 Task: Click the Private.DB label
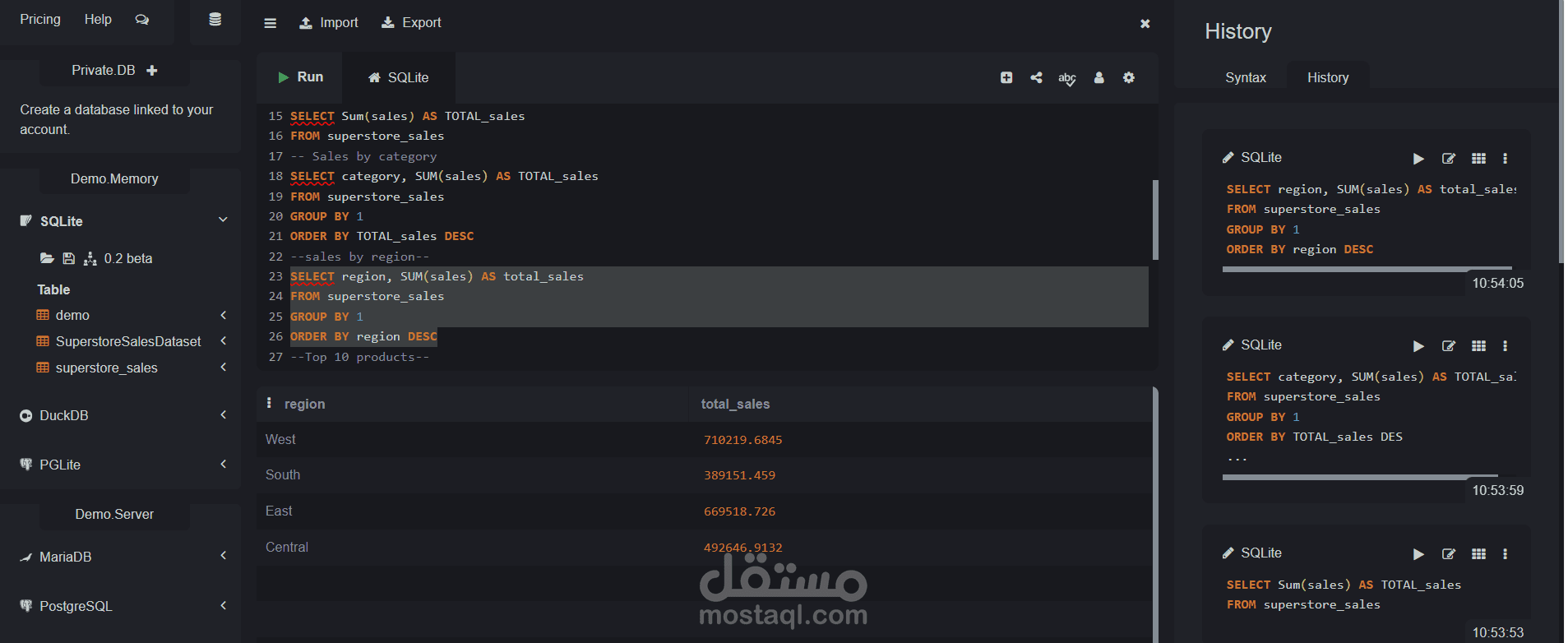pos(103,71)
